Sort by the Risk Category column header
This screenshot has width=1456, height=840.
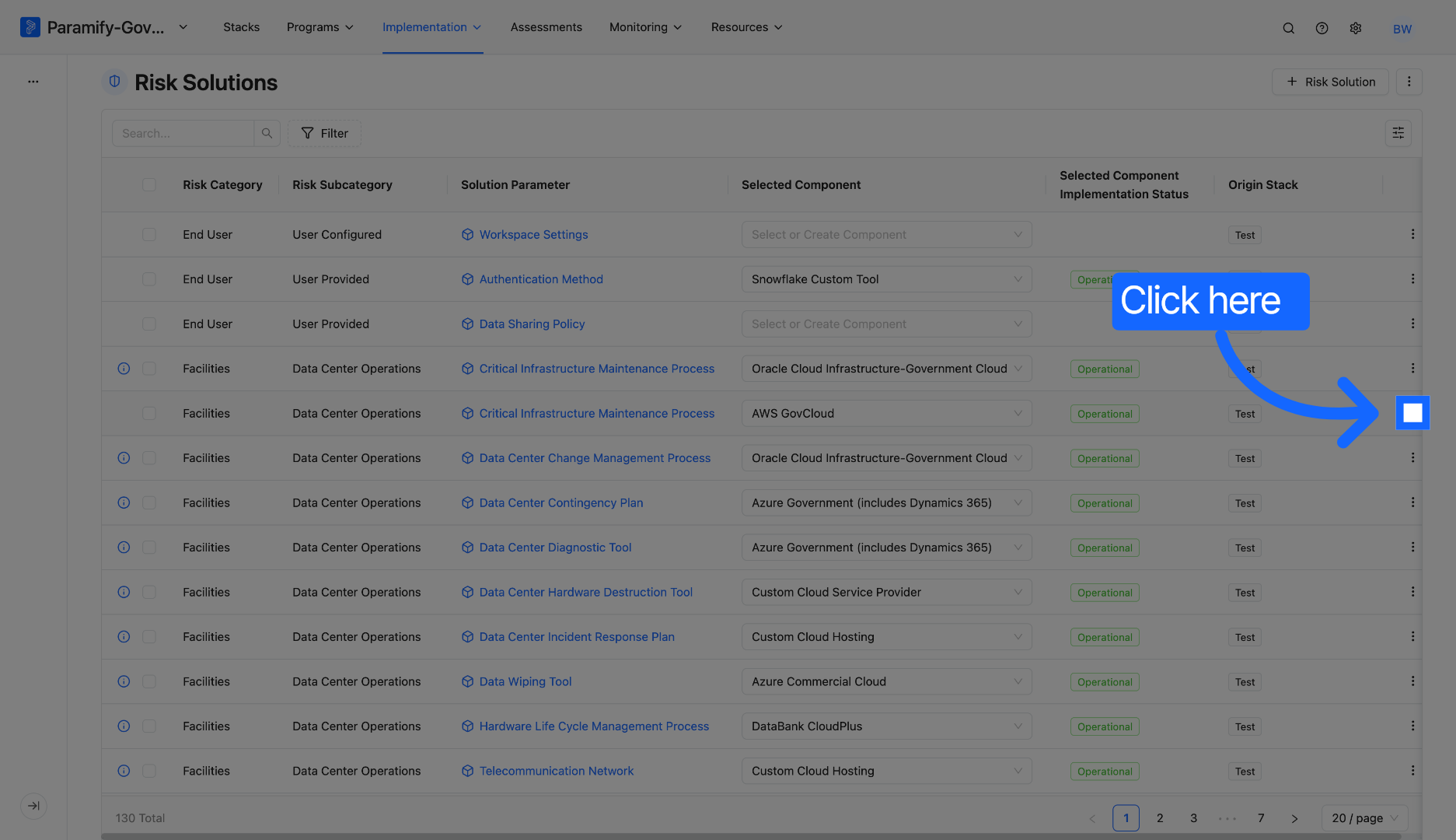click(222, 184)
